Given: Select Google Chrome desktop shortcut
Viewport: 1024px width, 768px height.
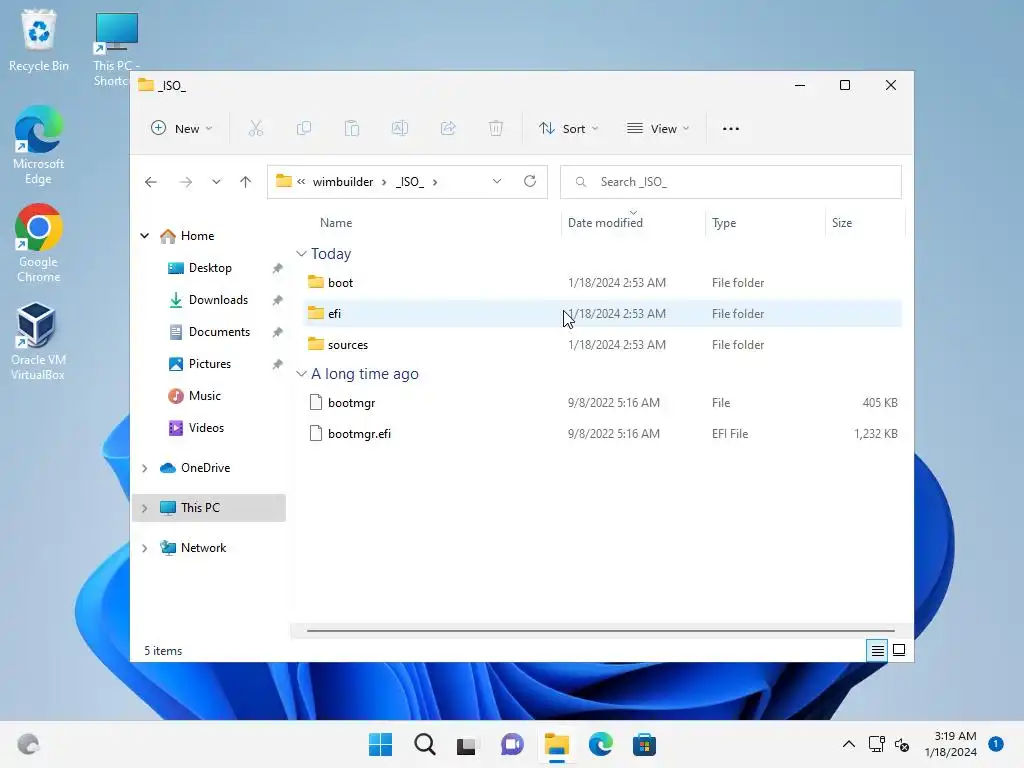Looking at the screenshot, I should (39, 243).
